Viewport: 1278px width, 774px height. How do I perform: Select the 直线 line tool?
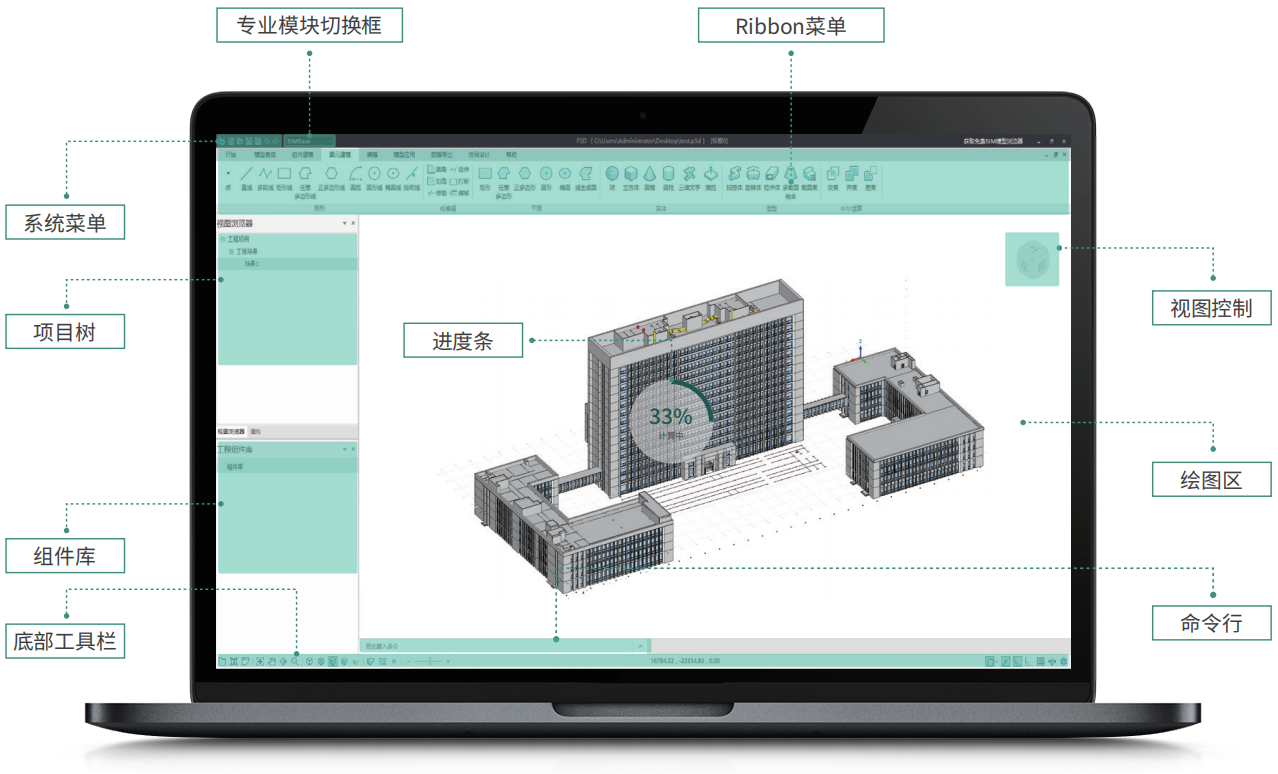click(x=246, y=178)
